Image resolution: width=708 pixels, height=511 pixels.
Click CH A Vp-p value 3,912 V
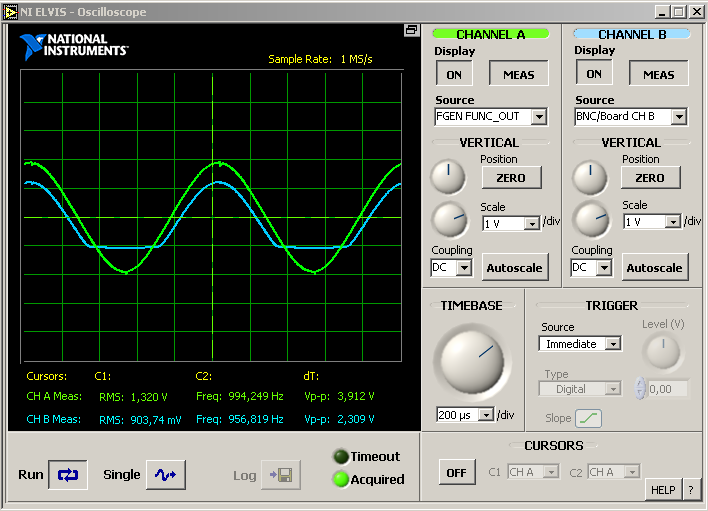coord(355,396)
